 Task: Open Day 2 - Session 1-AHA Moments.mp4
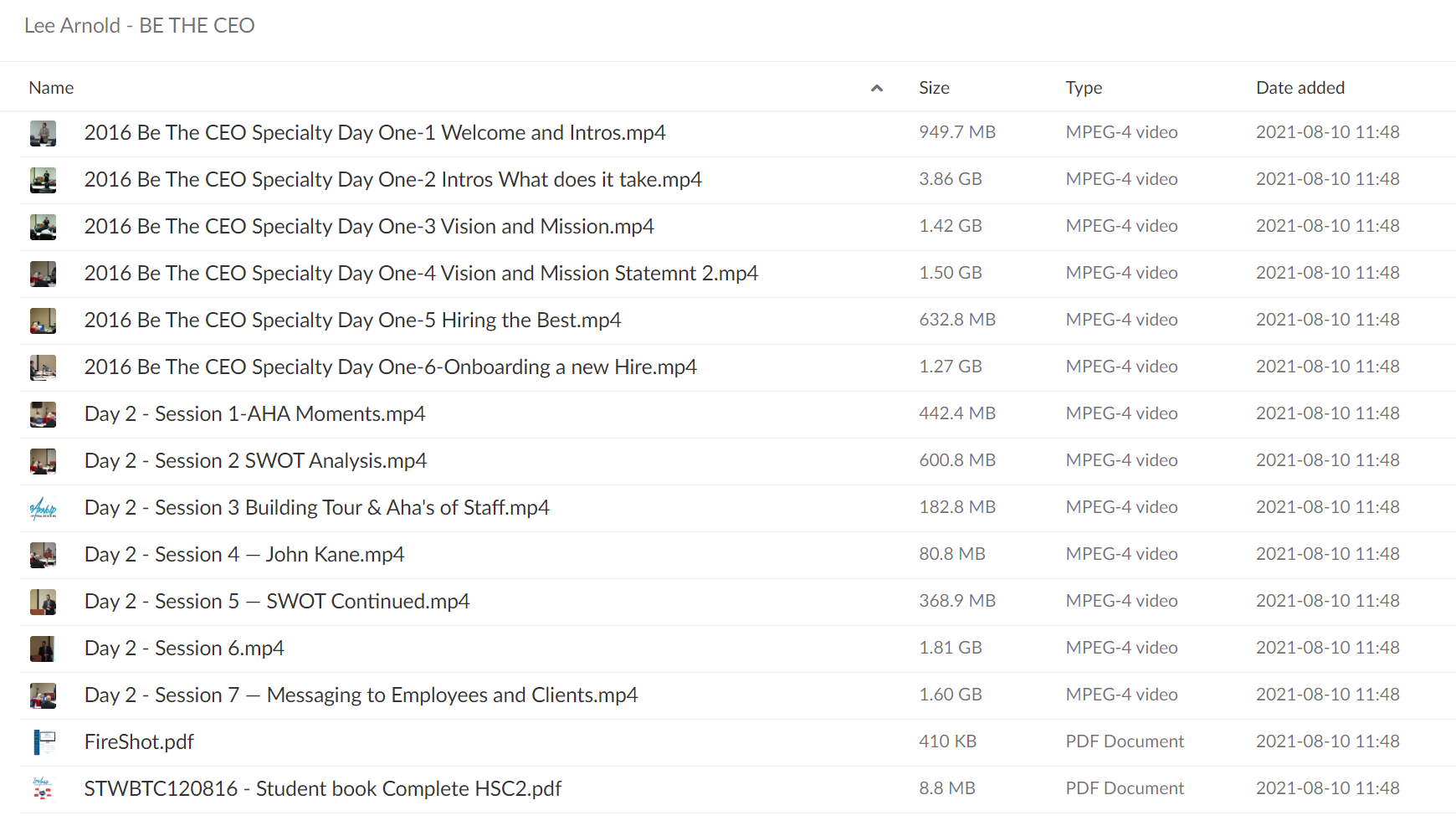coord(254,414)
